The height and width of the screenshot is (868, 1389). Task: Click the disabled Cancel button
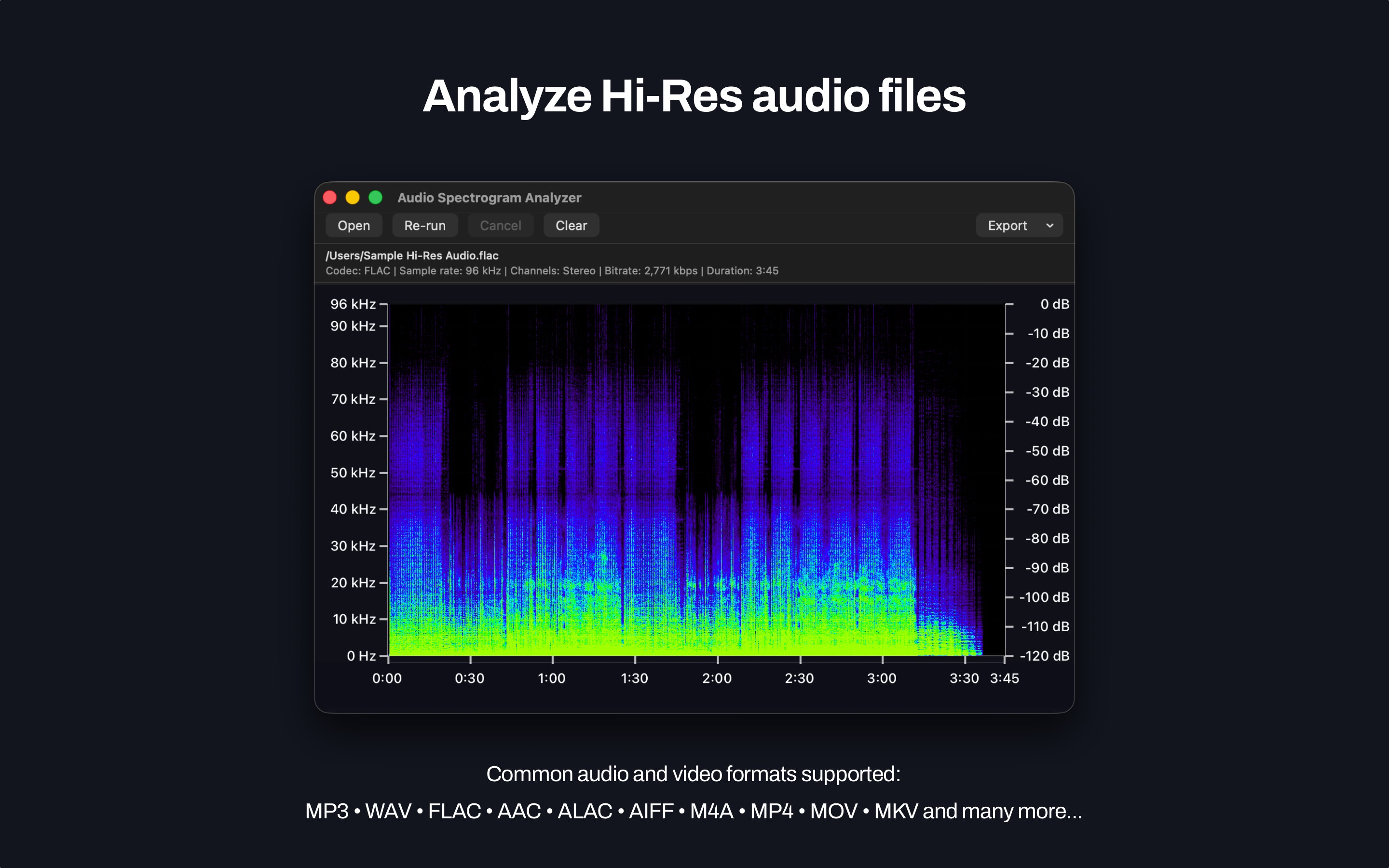[x=501, y=226]
